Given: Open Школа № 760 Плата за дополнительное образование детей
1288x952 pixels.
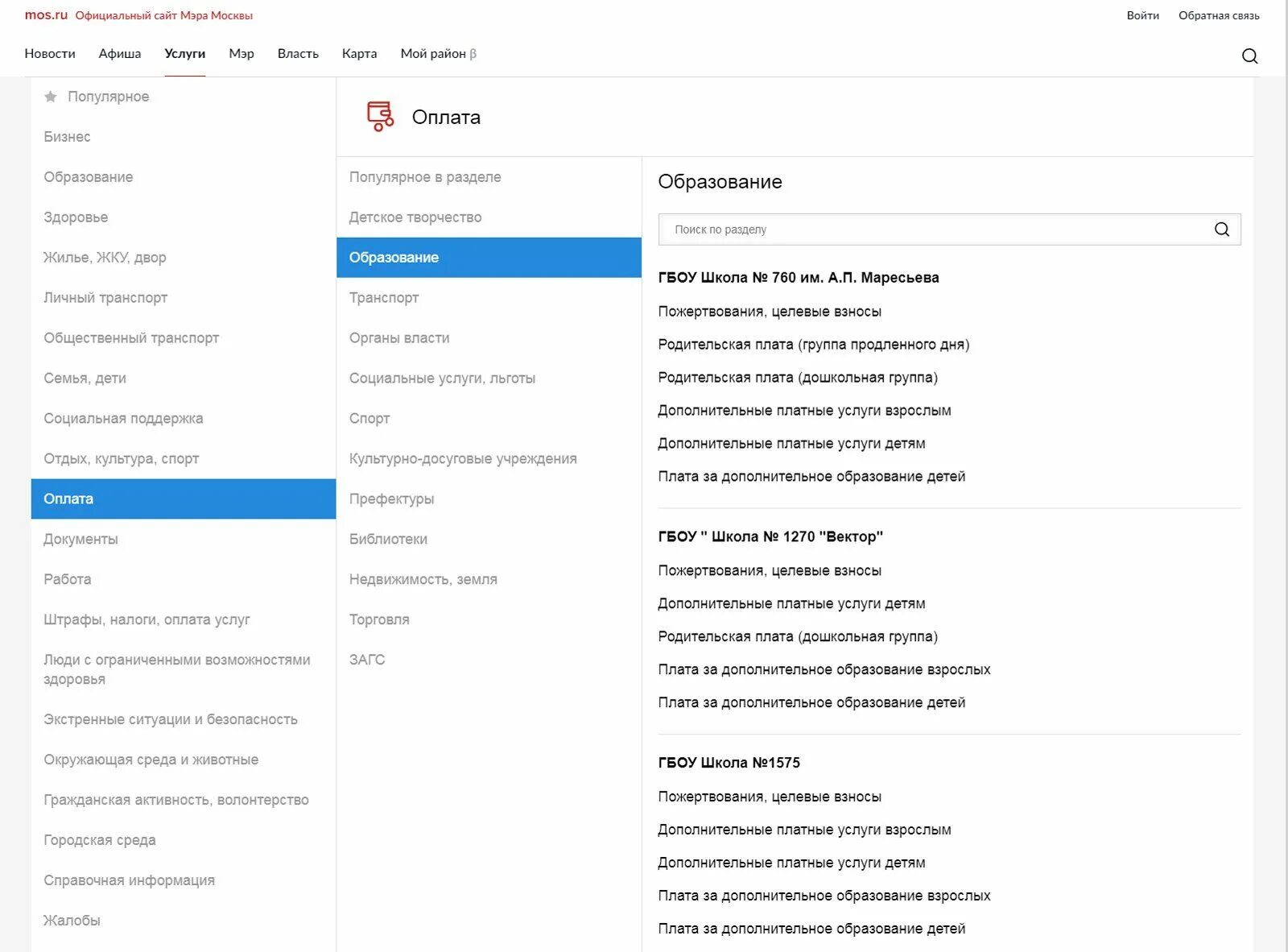Looking at the screenshot, I should pos(811,477).
